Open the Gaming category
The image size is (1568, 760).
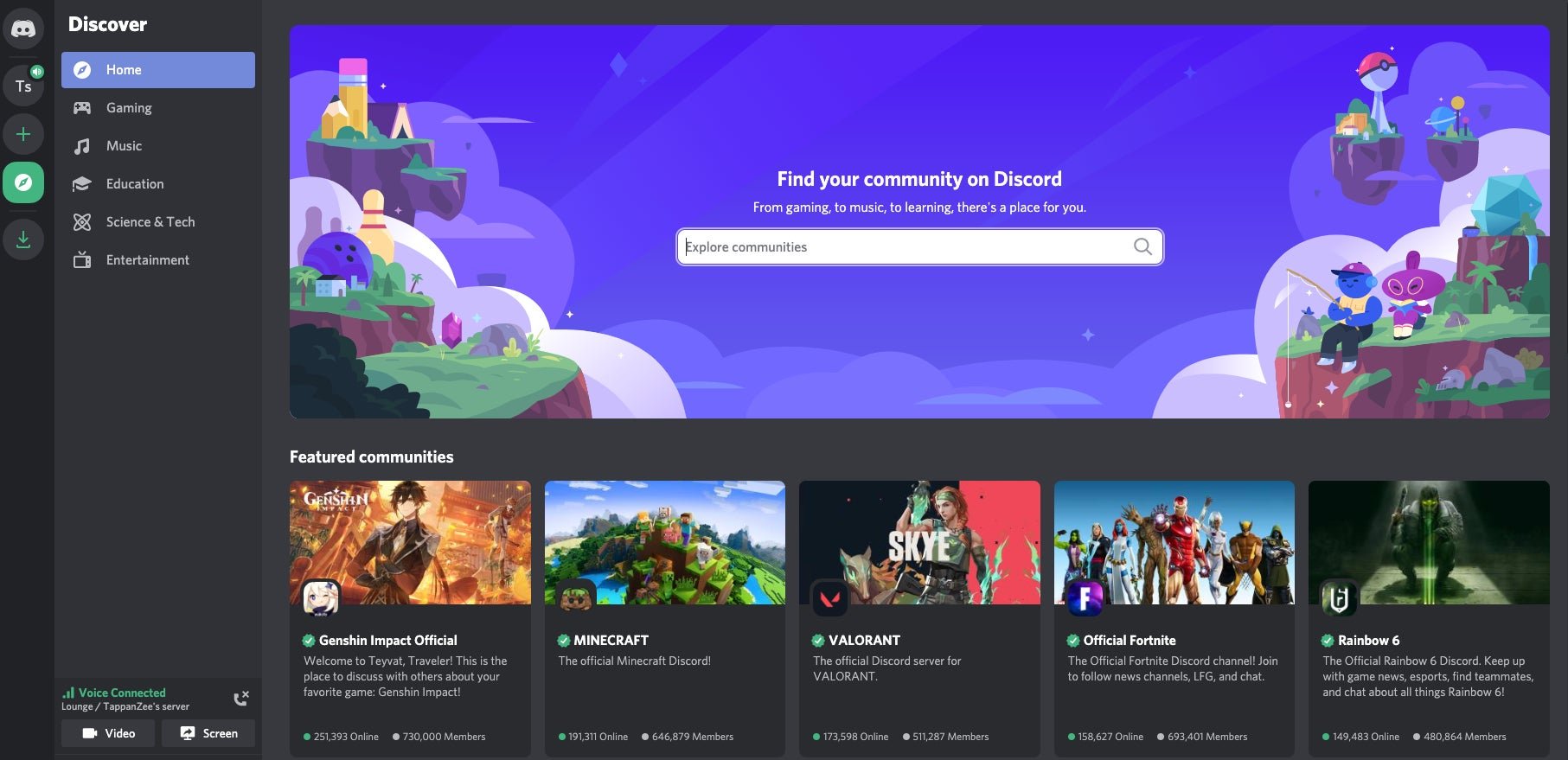click(x=158, y=108)
